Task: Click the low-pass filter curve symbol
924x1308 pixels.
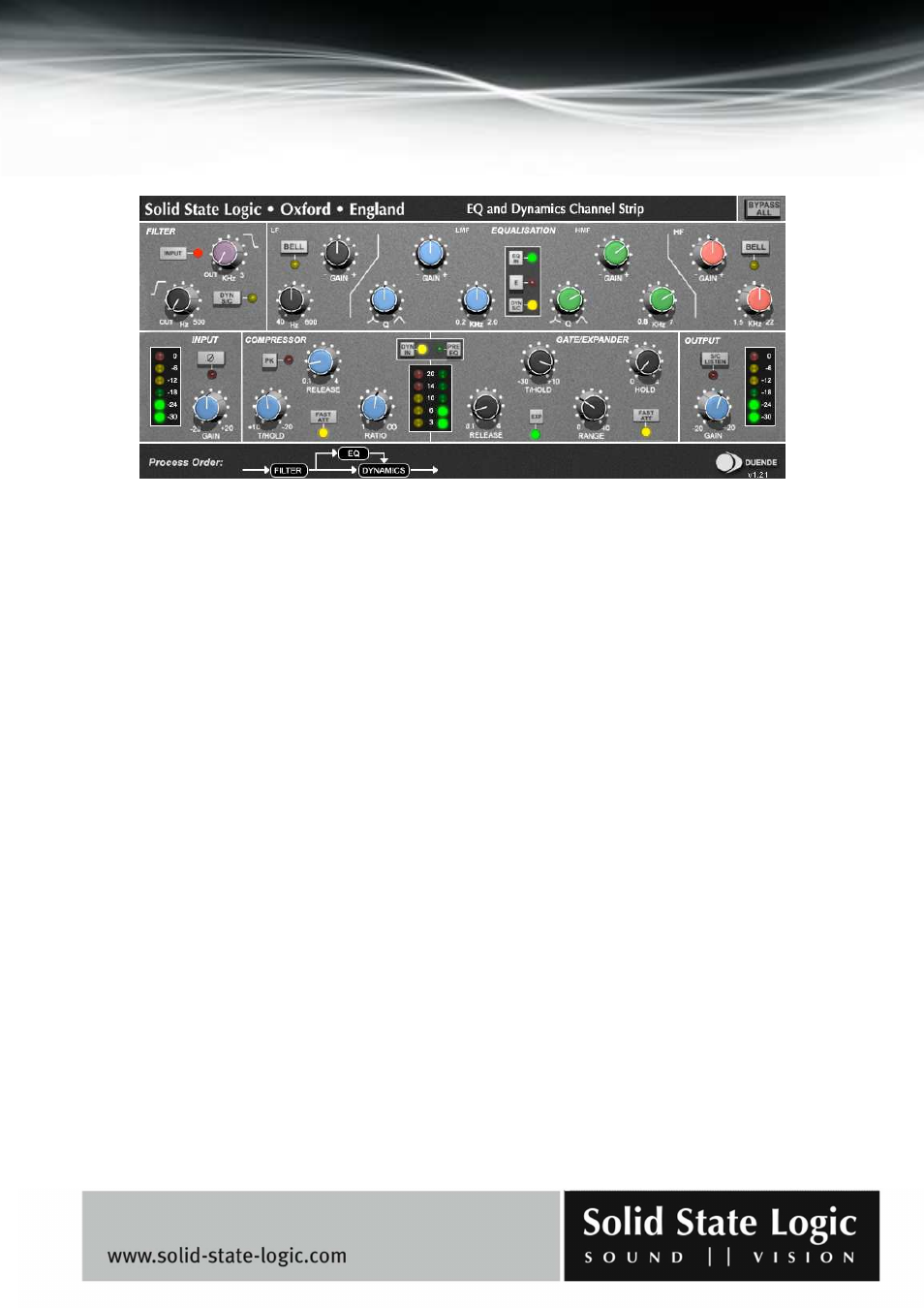Action: click(252, 241)
